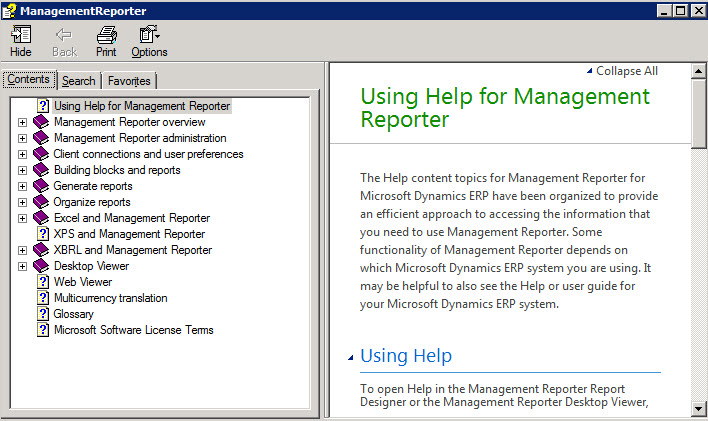The image size is (708, 421).
Task: Click book icon beside Generate reports
Action: [41, 186]
